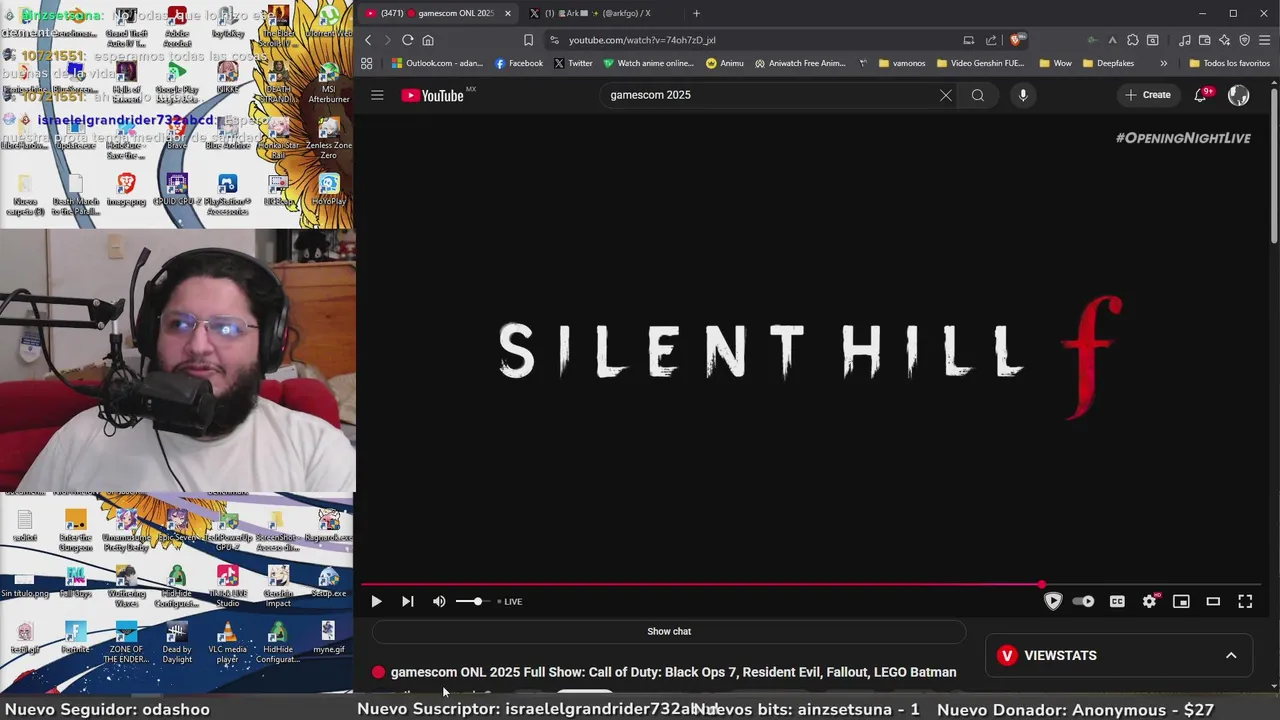Screen dimensions: 1280x720
Task: Open Outlook.com bookmark
Action: coord(437,63)
